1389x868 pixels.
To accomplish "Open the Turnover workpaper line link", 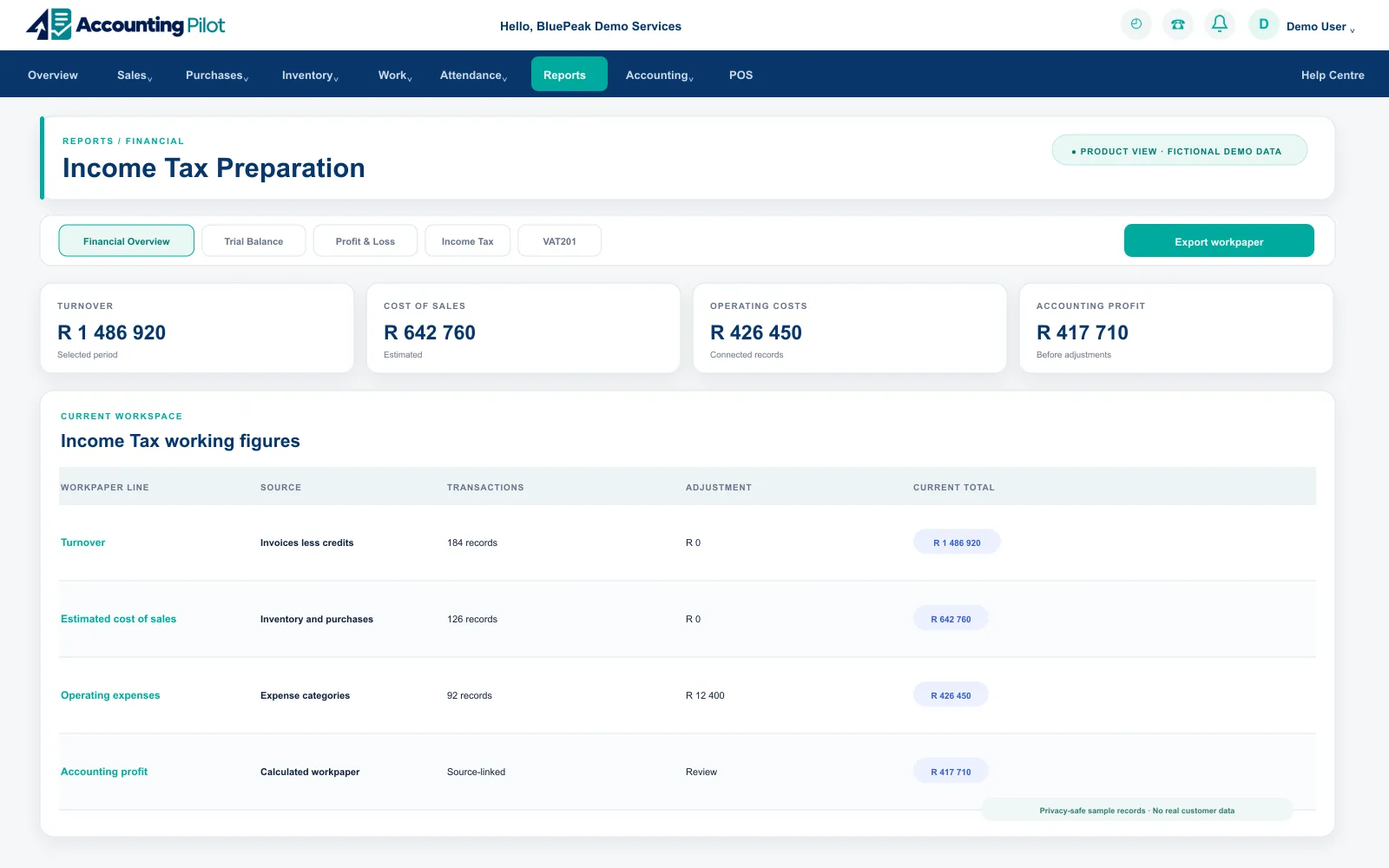I will (x=82, y=542).
